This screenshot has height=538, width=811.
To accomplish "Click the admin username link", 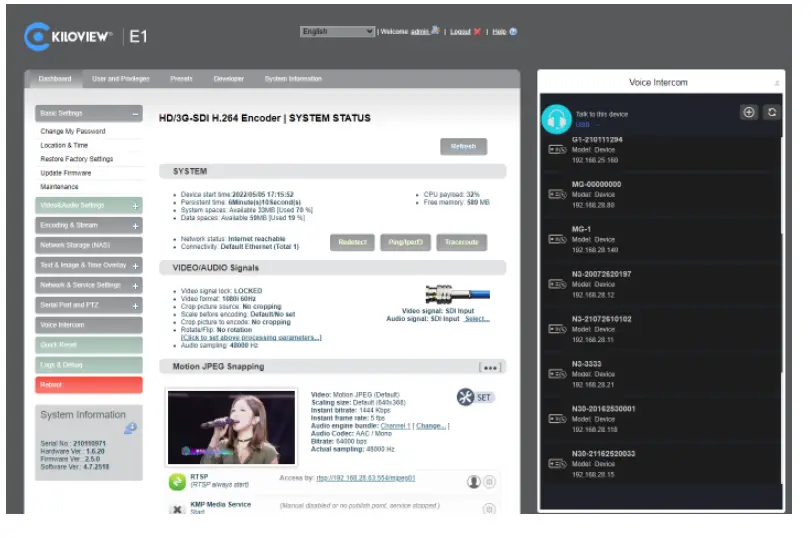I will click(x=420, y=32).
